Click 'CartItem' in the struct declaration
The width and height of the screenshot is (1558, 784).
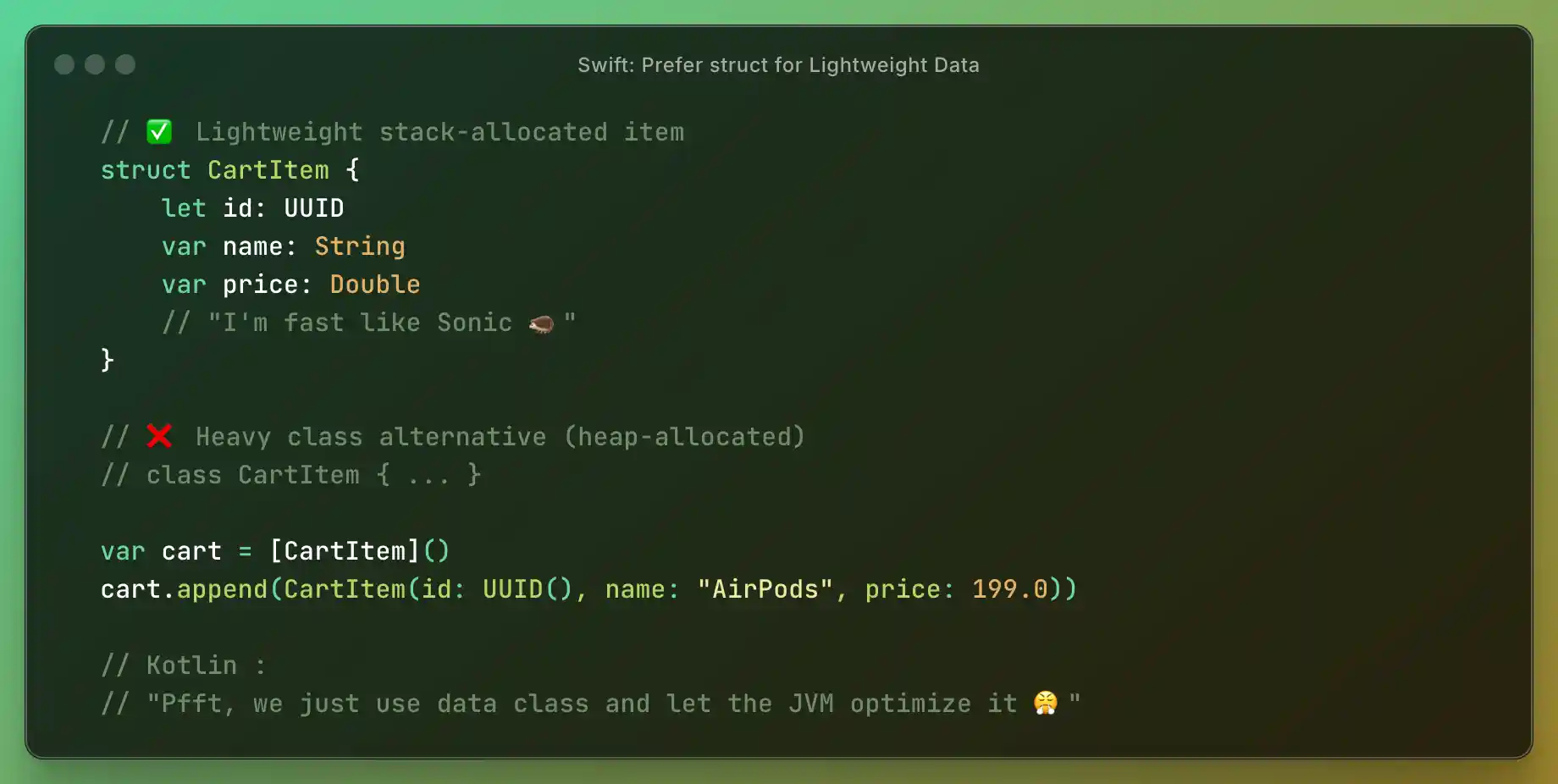[268, 170]
